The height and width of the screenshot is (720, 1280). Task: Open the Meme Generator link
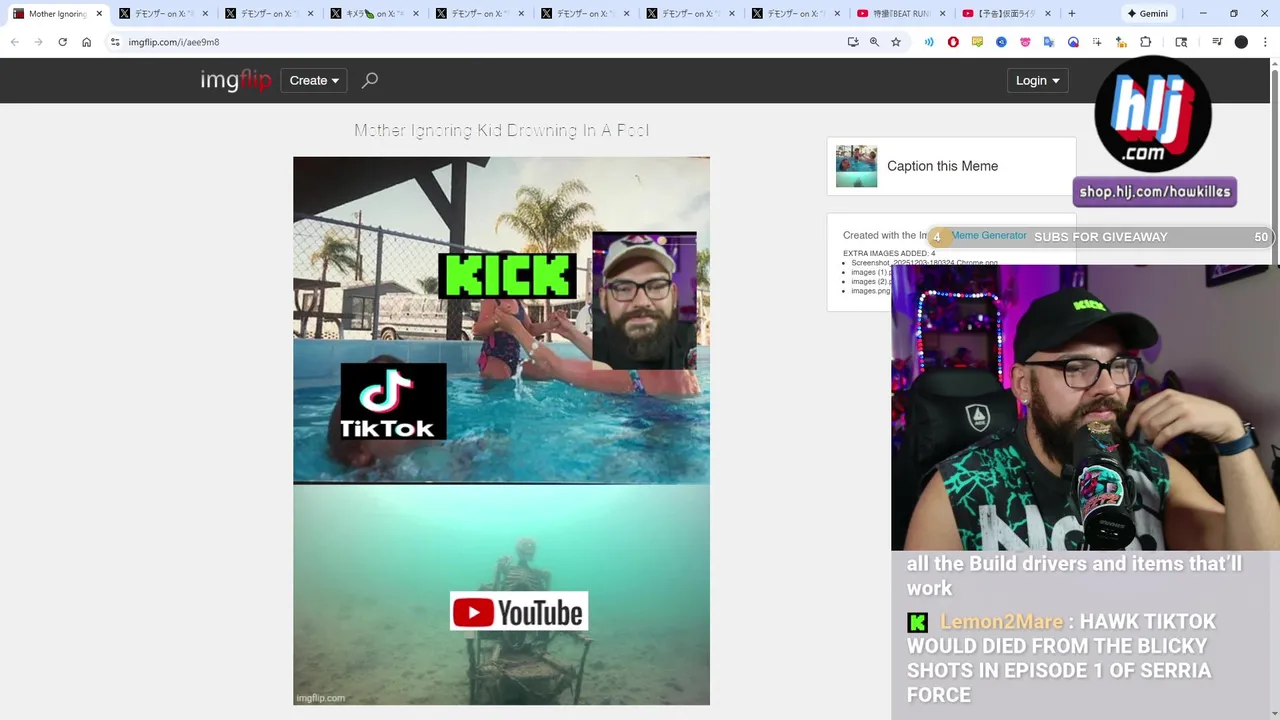point(989,235)
